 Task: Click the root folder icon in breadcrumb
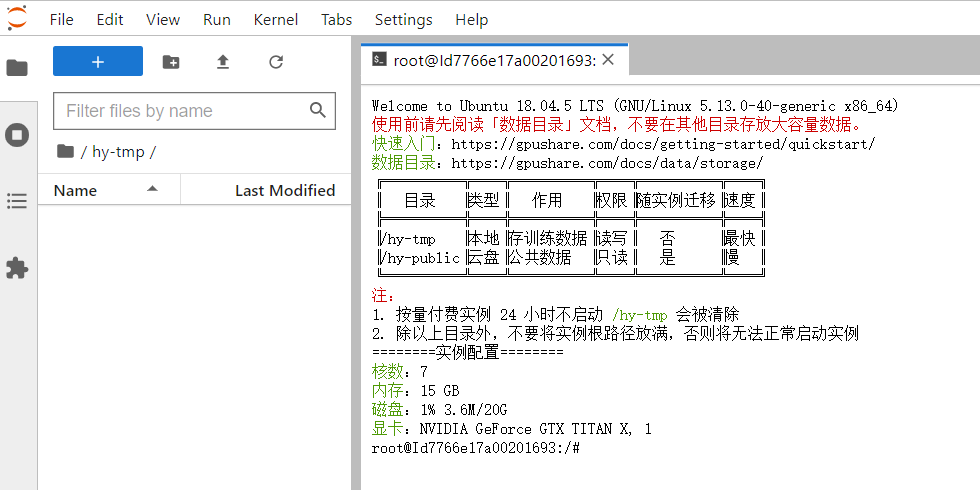point(65,151)
